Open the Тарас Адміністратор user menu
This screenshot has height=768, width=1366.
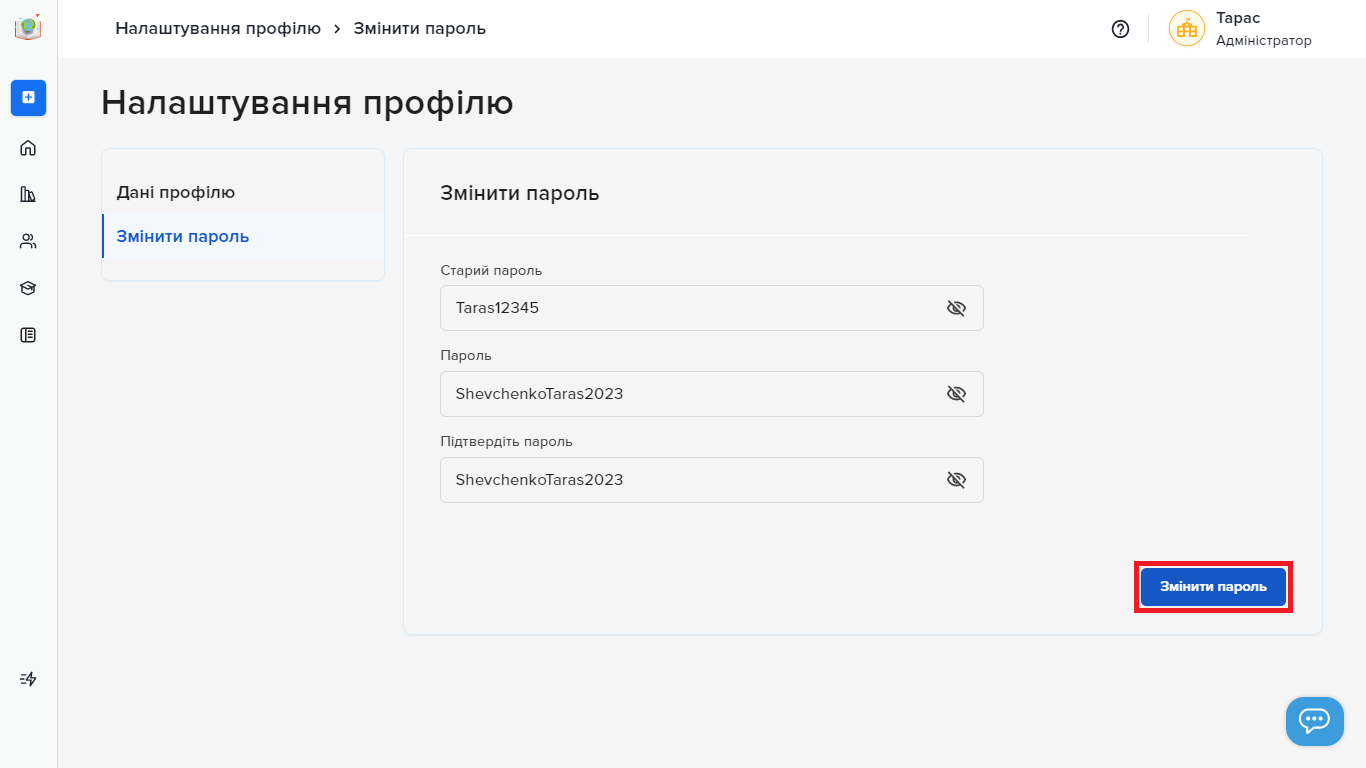coord(1241,29)
